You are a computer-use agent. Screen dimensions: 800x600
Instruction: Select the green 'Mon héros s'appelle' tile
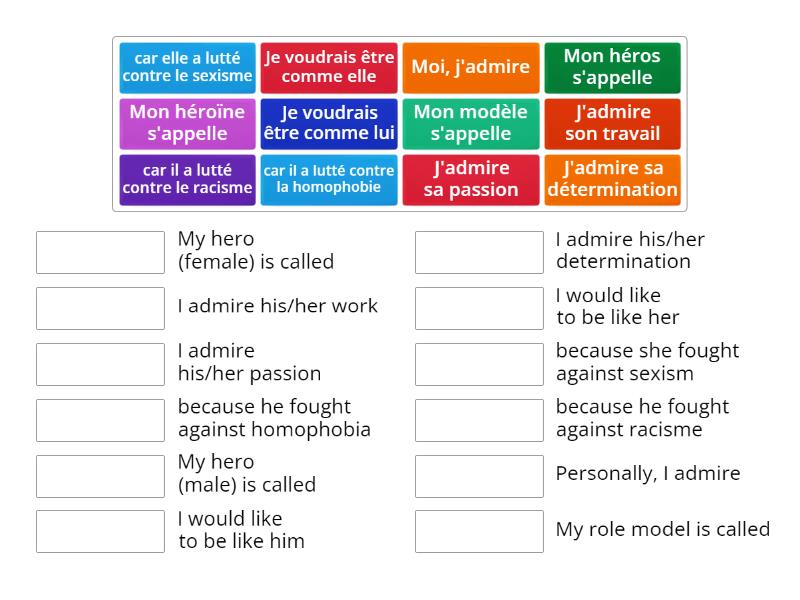coord(613,68)
